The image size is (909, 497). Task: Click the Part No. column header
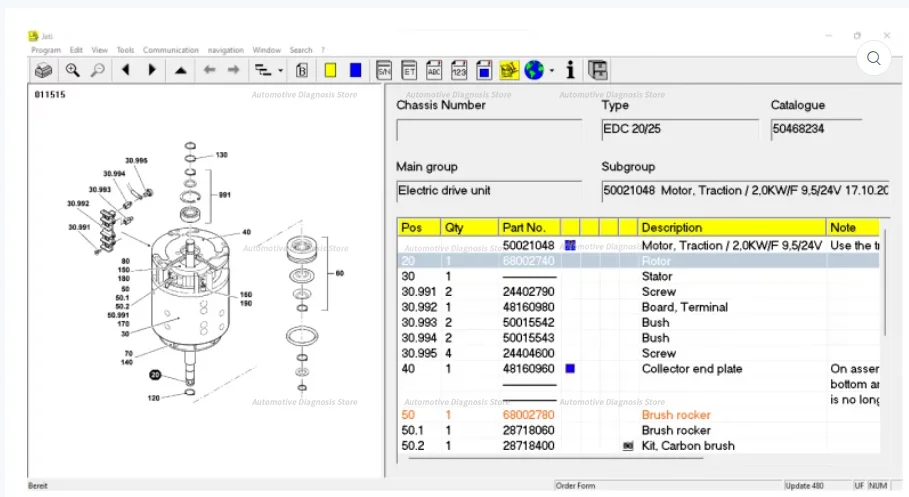click(529, 227)
